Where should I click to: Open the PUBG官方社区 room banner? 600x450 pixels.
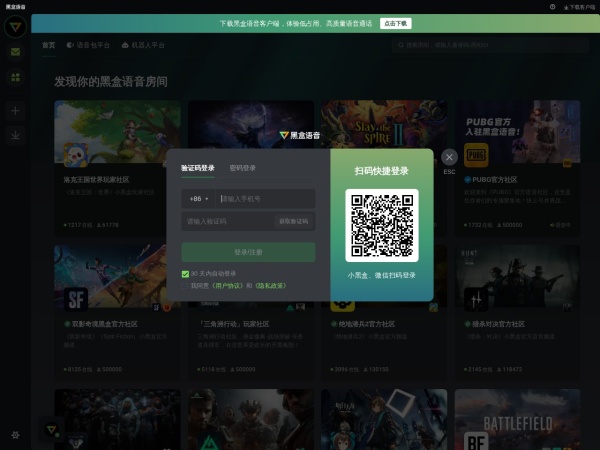(517, 131)
